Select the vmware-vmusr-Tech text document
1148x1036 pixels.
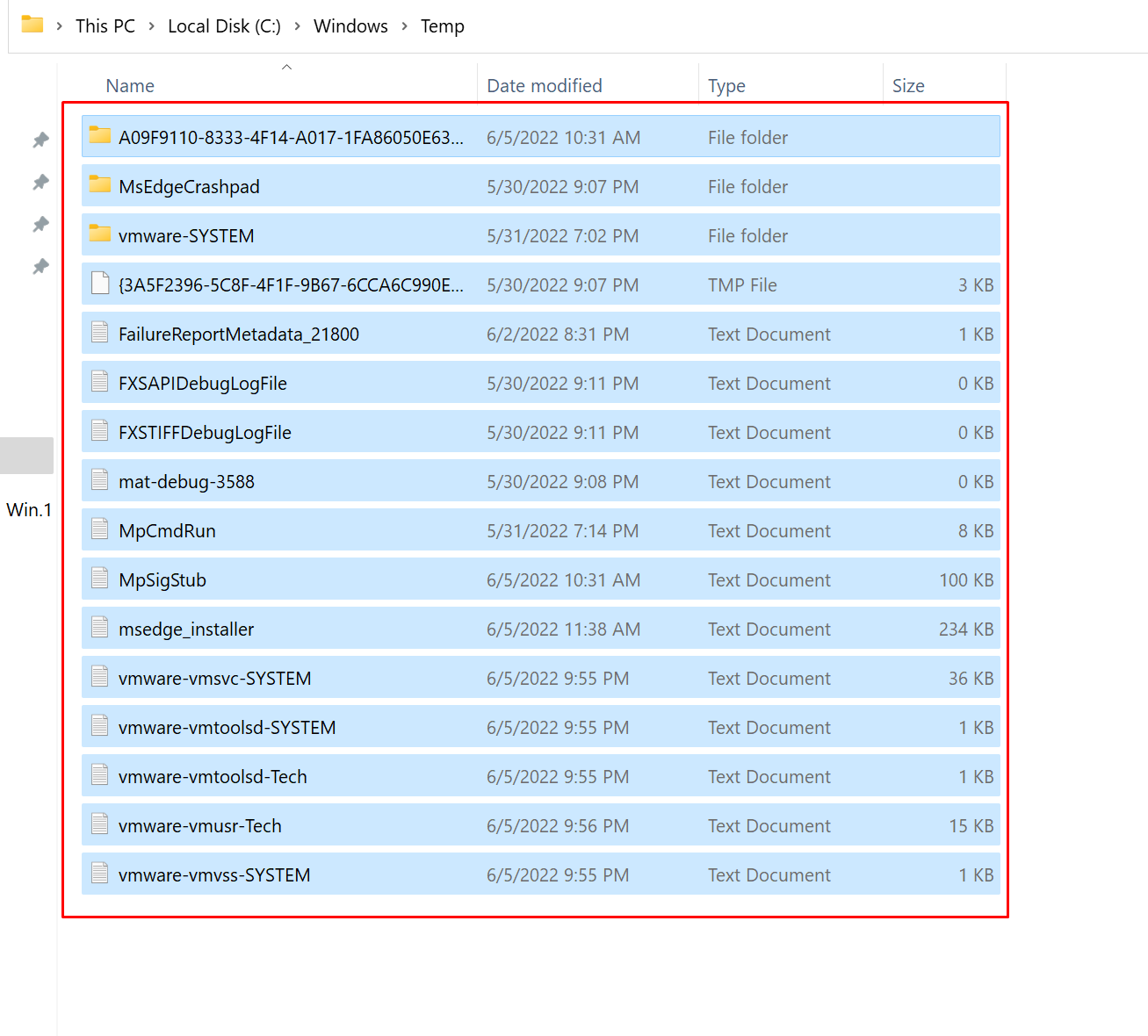200,826
